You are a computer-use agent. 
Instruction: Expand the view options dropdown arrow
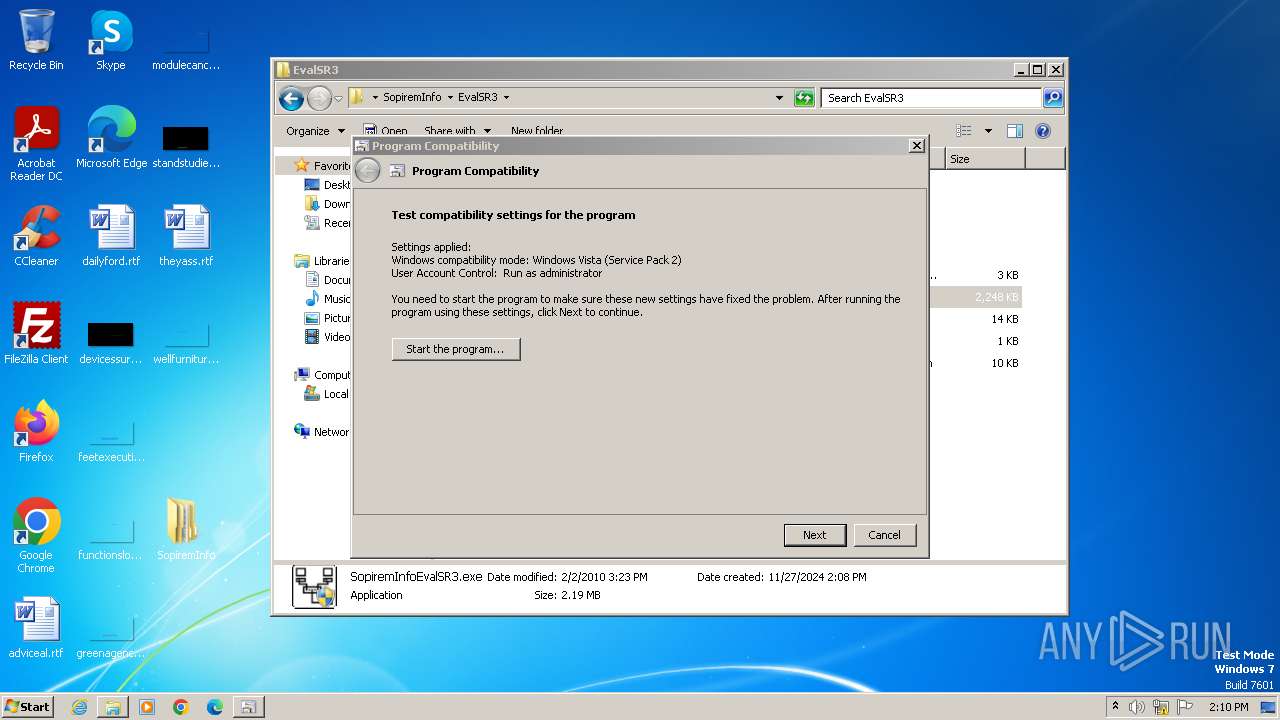pyautogui.click(x=988, y=131)
